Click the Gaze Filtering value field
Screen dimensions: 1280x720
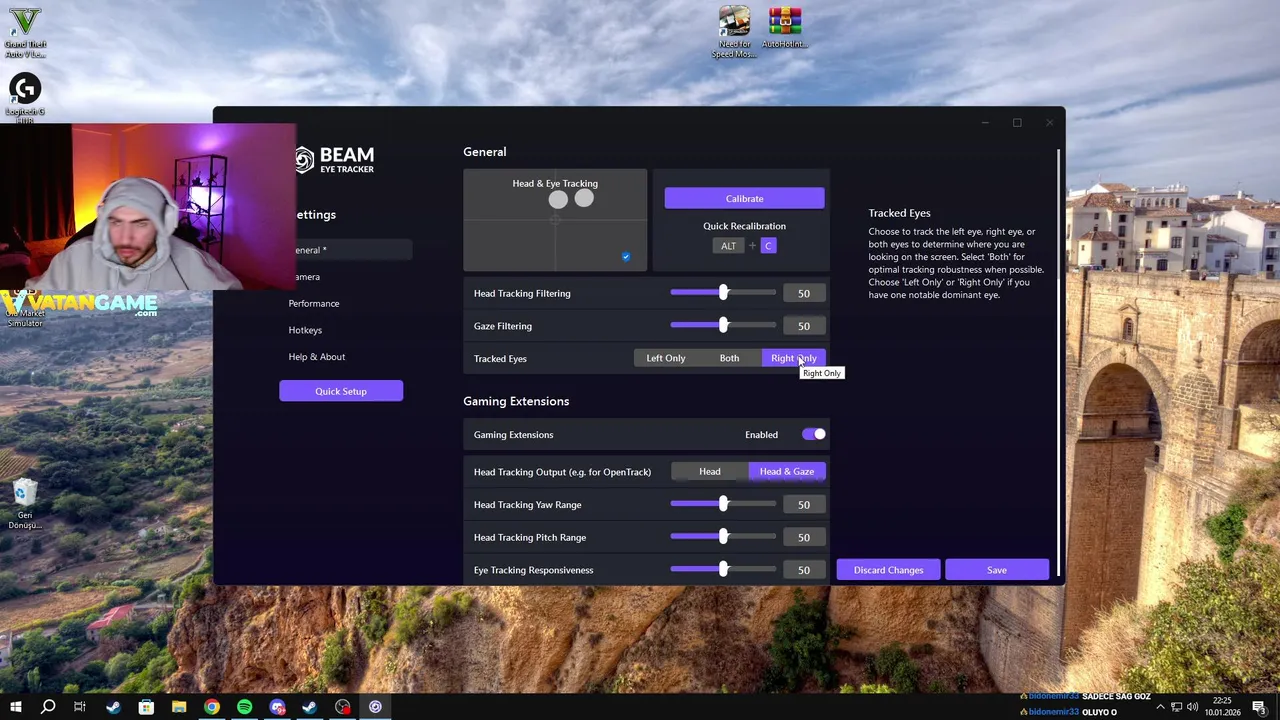coord(804,326)
